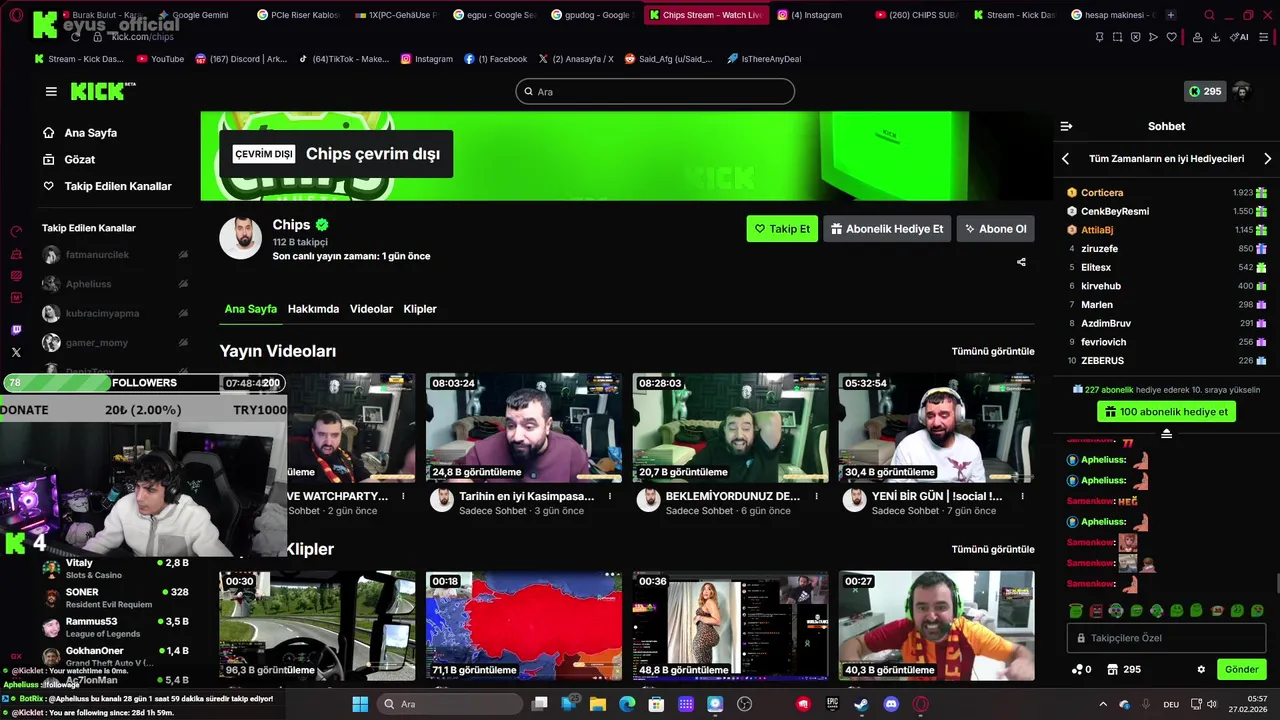Show hidden tray icons chevron
1280x720 pixels.
[x=1103, y=704]
